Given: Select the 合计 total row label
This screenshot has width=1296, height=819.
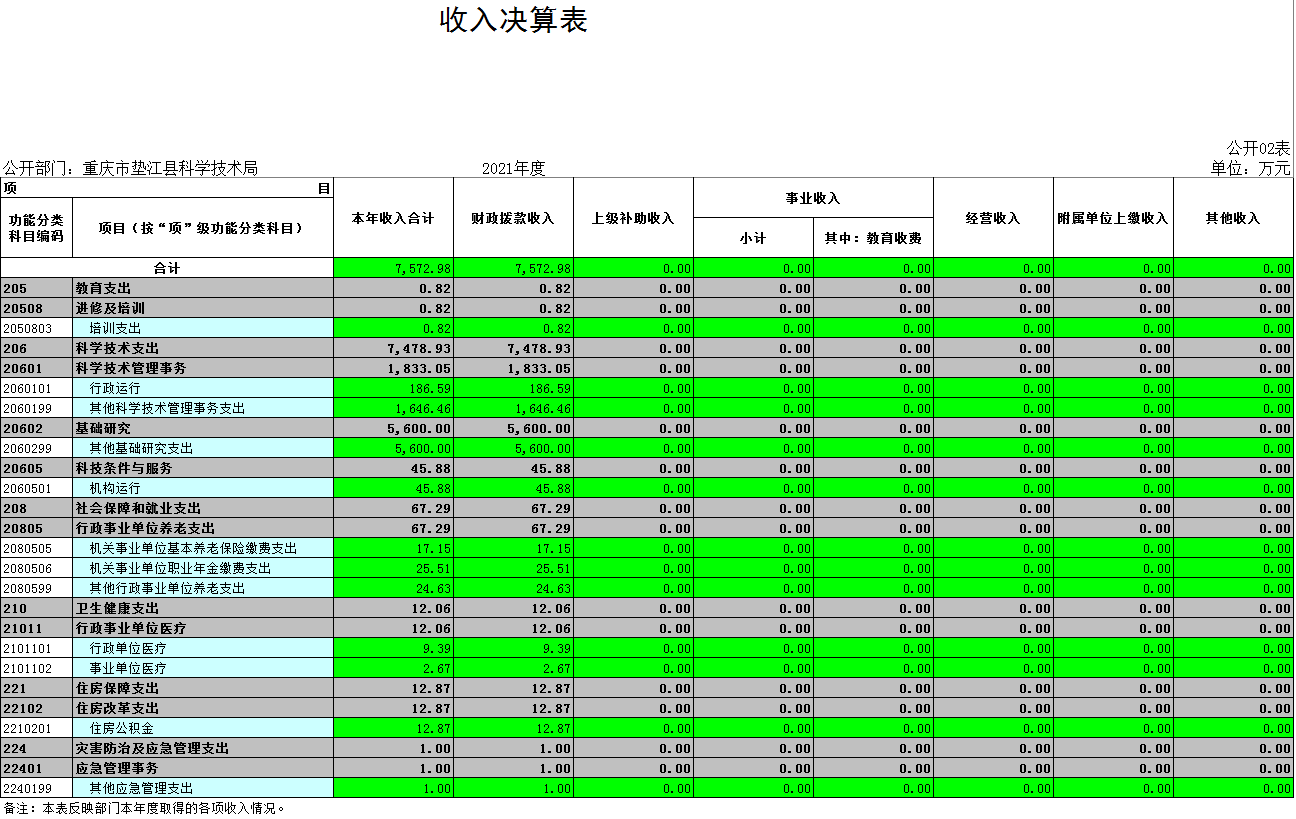Looking at the screenshot, I should pyautogui.click(x=167, y=268).
